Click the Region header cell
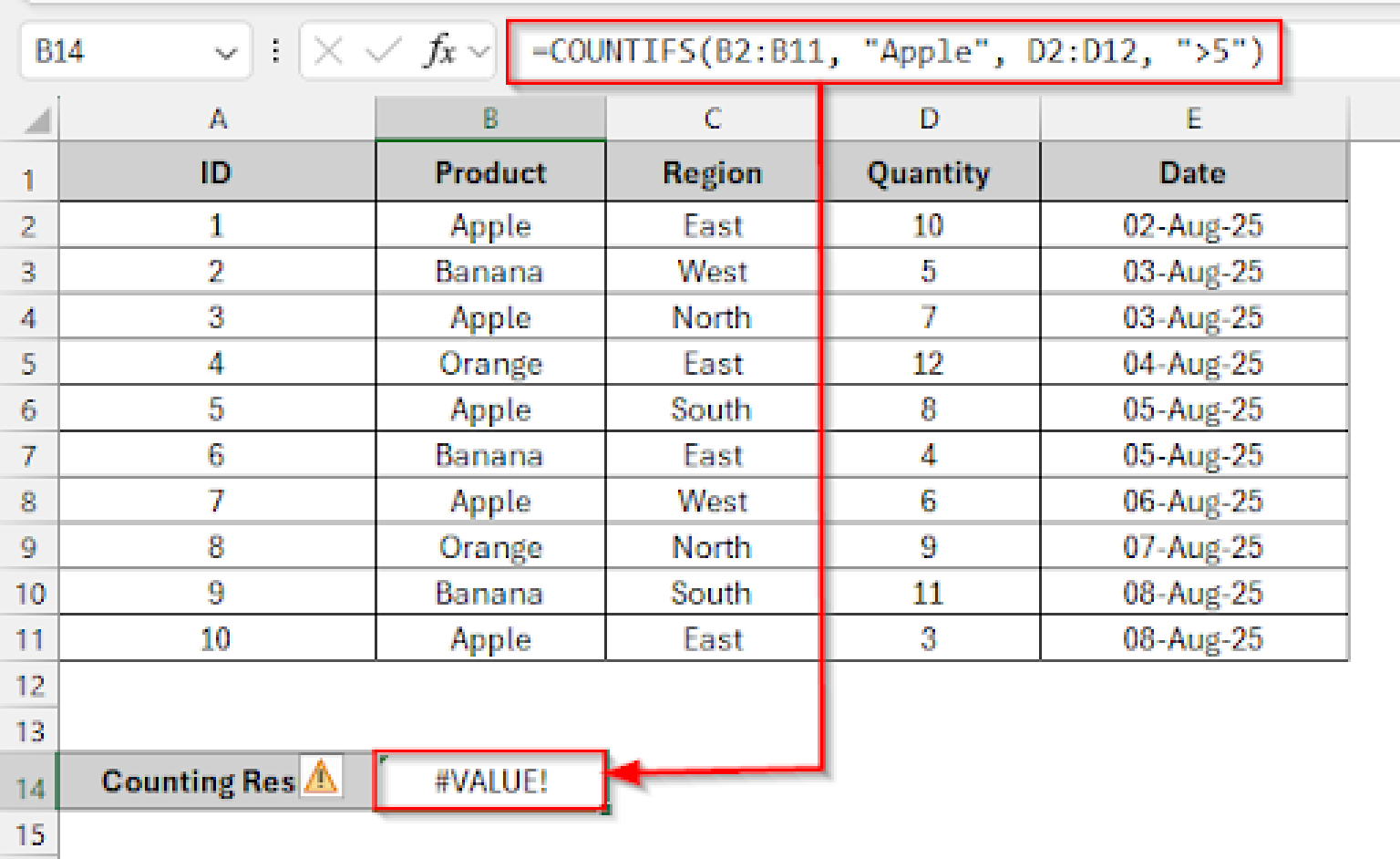Image resolution: width=1400 pixels, height=859 pixels. [712, 172]
